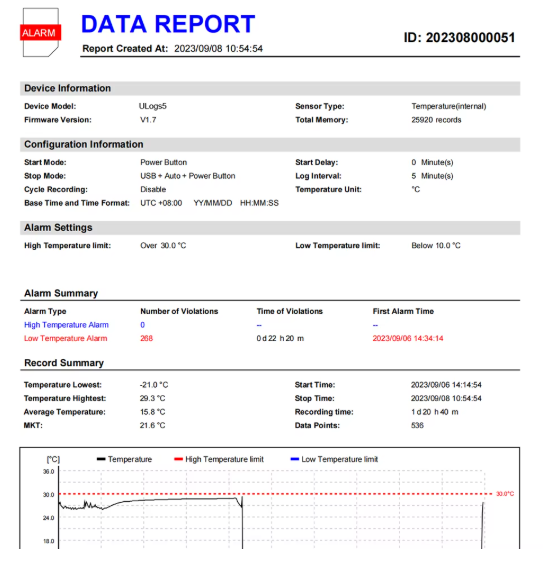
Task: Click the 30.0°C red limit label on chart
Action: click(x=505, y=494)
